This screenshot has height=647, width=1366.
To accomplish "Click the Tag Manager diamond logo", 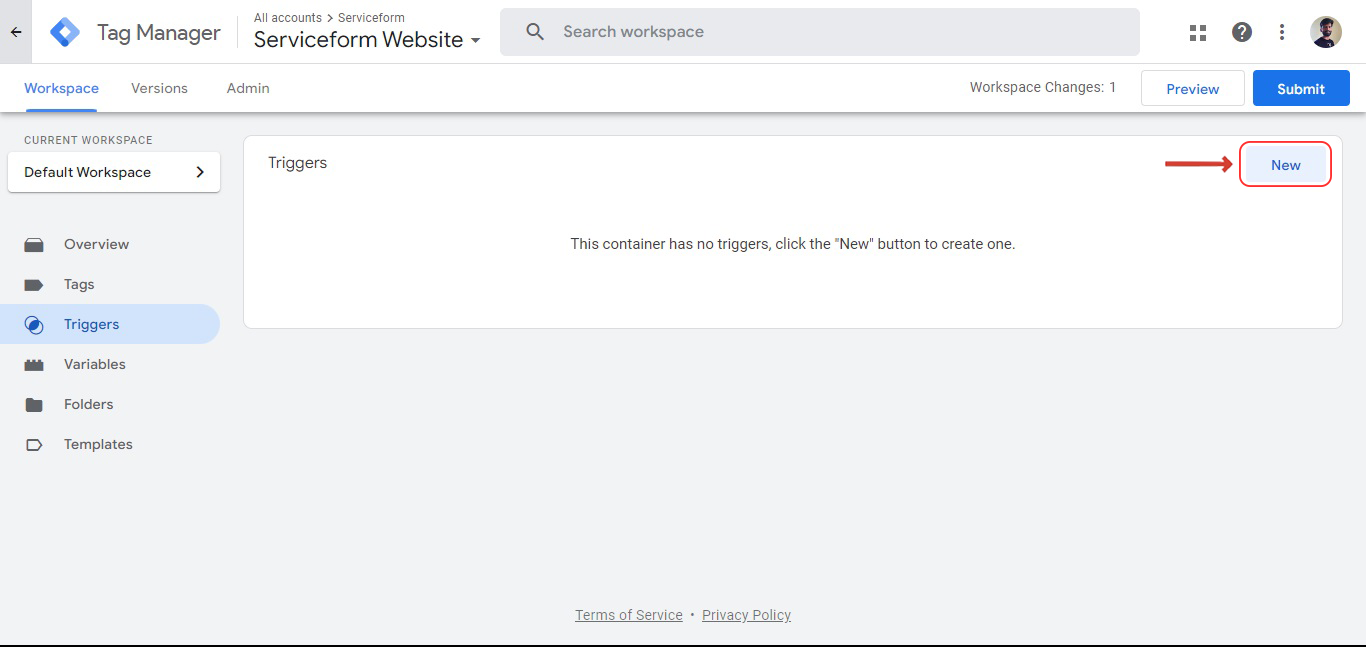I will (x=64, y=32).
